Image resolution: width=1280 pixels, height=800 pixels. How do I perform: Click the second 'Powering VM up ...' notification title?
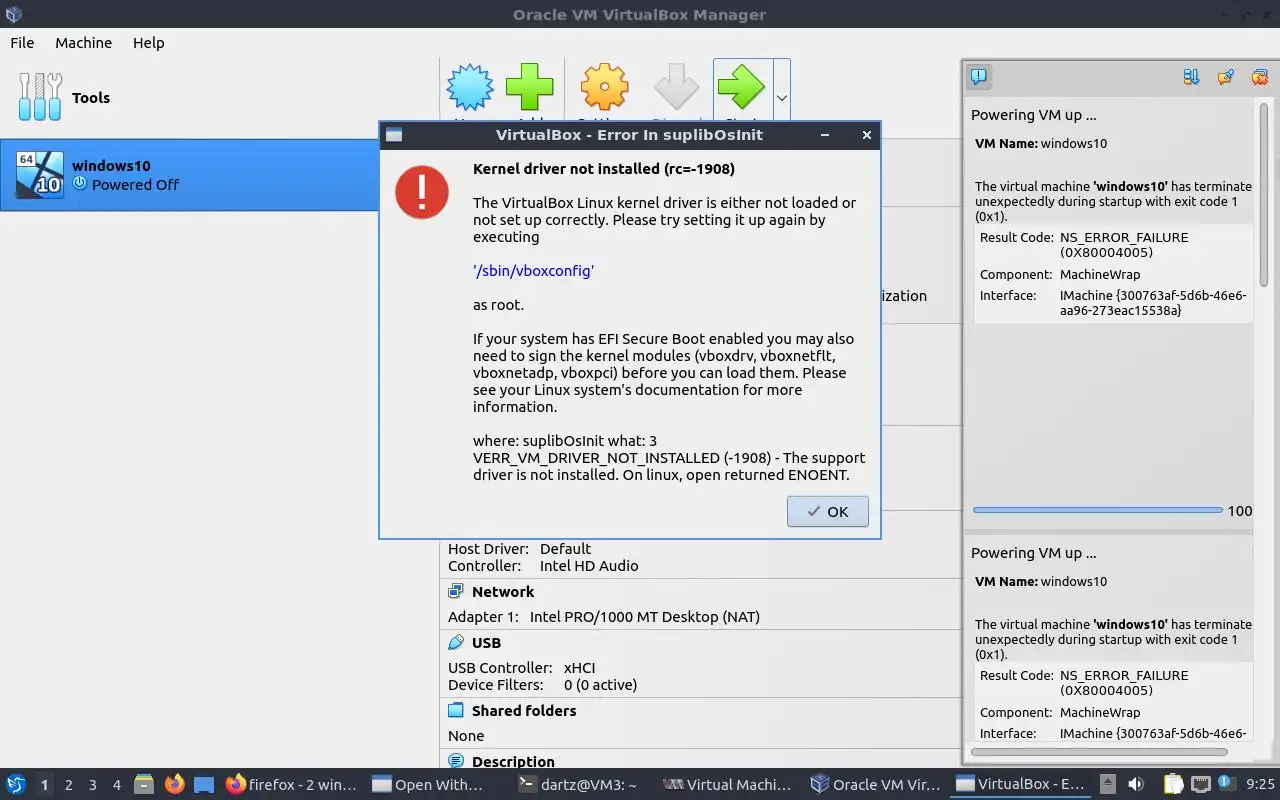click(1033, 553)
